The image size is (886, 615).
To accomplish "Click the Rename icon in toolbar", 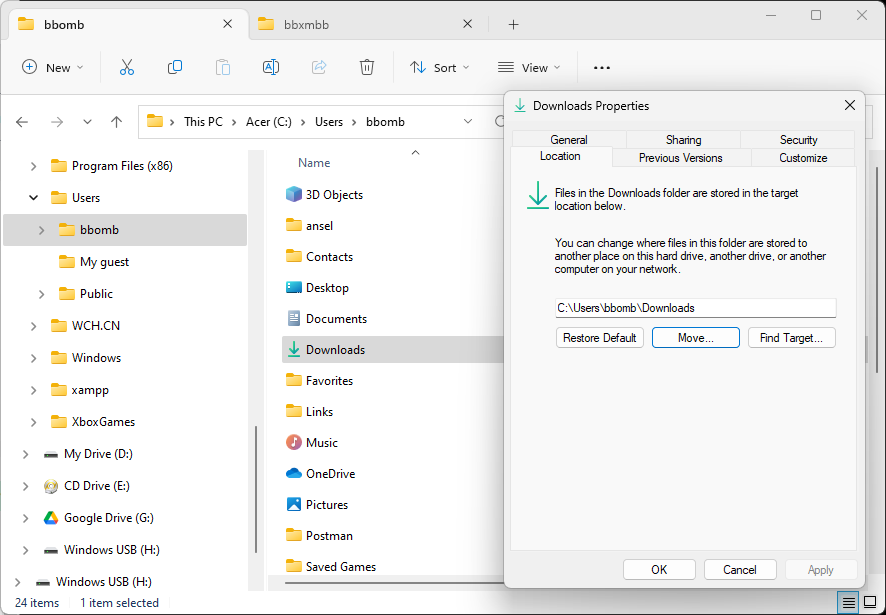I will 270,67.
